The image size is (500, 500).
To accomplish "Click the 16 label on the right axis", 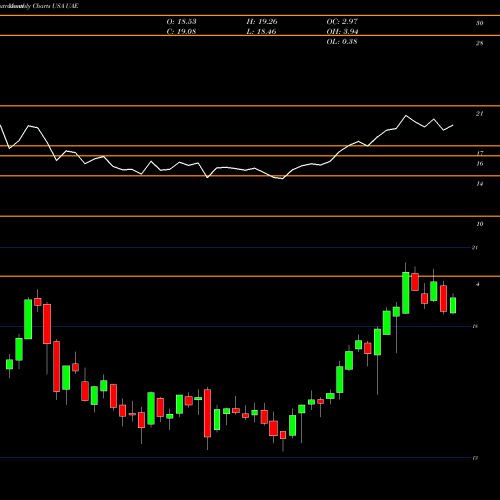I will pyautogui.click(x=479, y=164).
